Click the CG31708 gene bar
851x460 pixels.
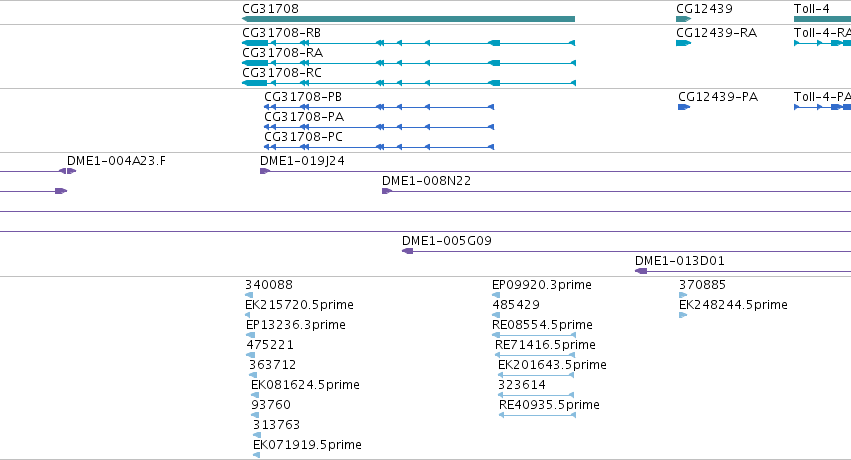coord(408,19)
